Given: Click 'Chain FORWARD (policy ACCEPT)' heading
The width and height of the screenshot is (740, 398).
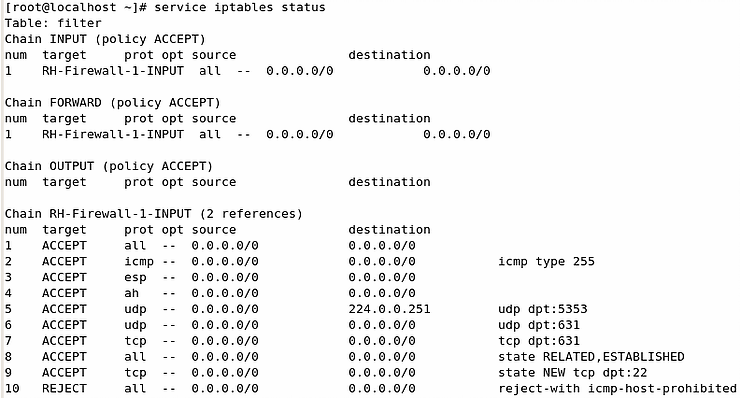Looking at the screenshot, I should [x=112, y=103].
